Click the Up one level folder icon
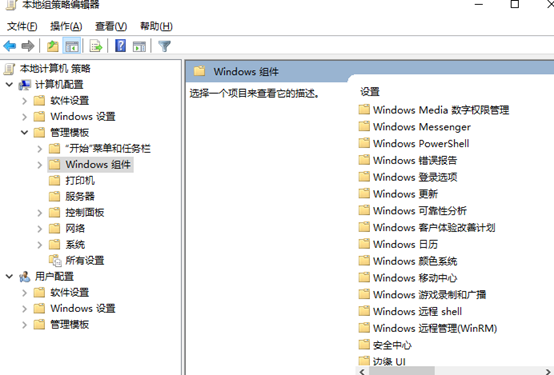Image resolution: width=554 pixels, height=375 pixels. tap(53, 46)
